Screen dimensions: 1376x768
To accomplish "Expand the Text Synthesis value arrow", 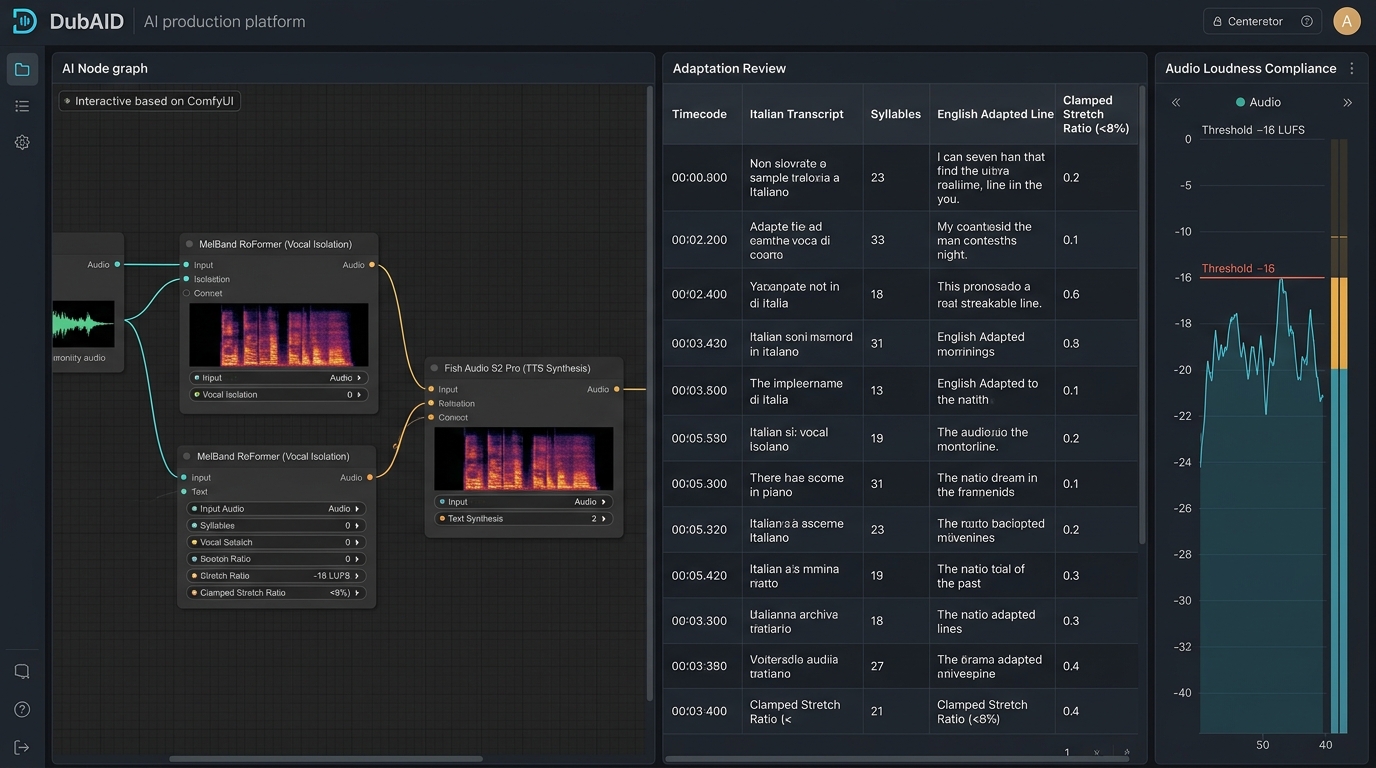I will tap(605, 519).
